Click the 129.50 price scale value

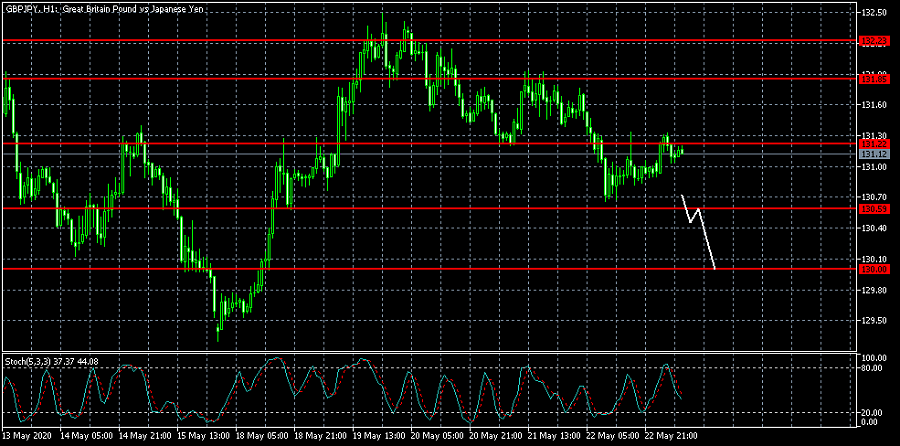pos(874,321)
